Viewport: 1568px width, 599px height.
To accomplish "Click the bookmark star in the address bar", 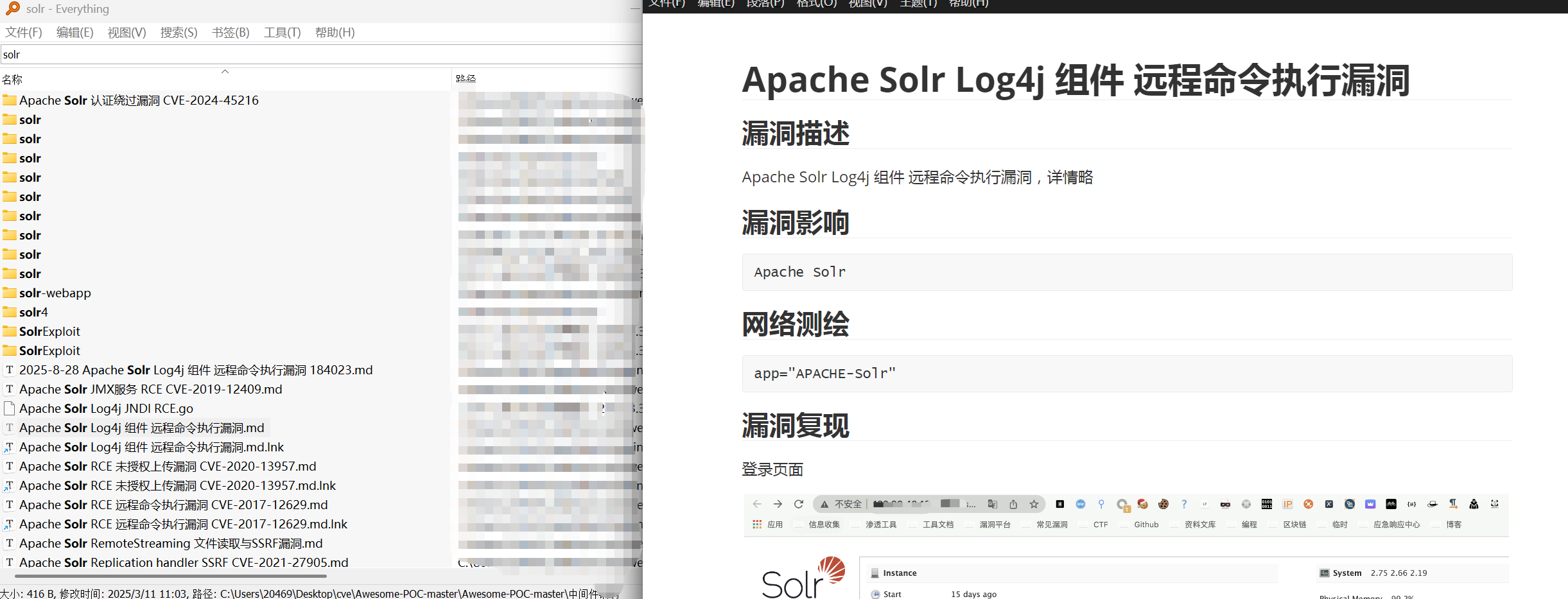I will [x=1034, y=504].
